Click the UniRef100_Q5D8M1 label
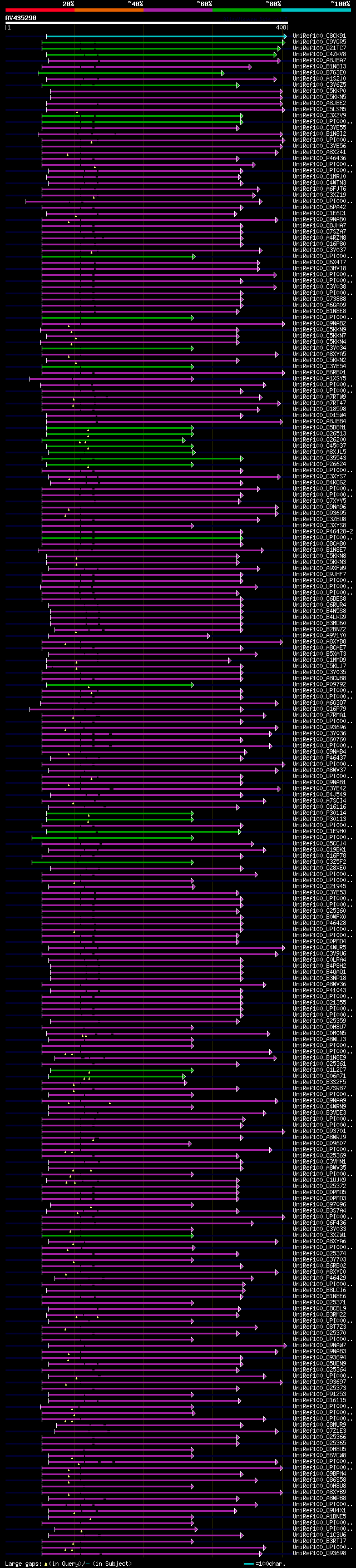This screenshot has width=356, height=1568. point(319,427)
